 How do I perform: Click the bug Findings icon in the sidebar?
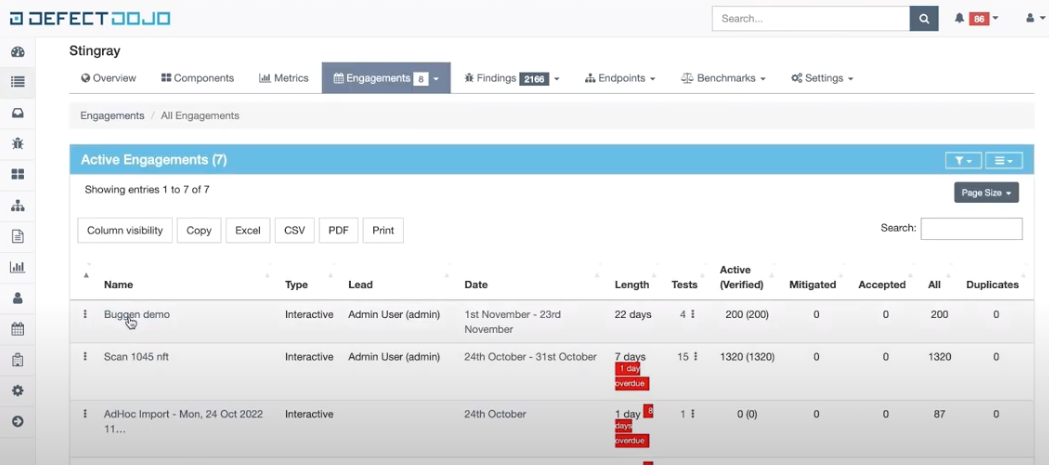[17, 144]
